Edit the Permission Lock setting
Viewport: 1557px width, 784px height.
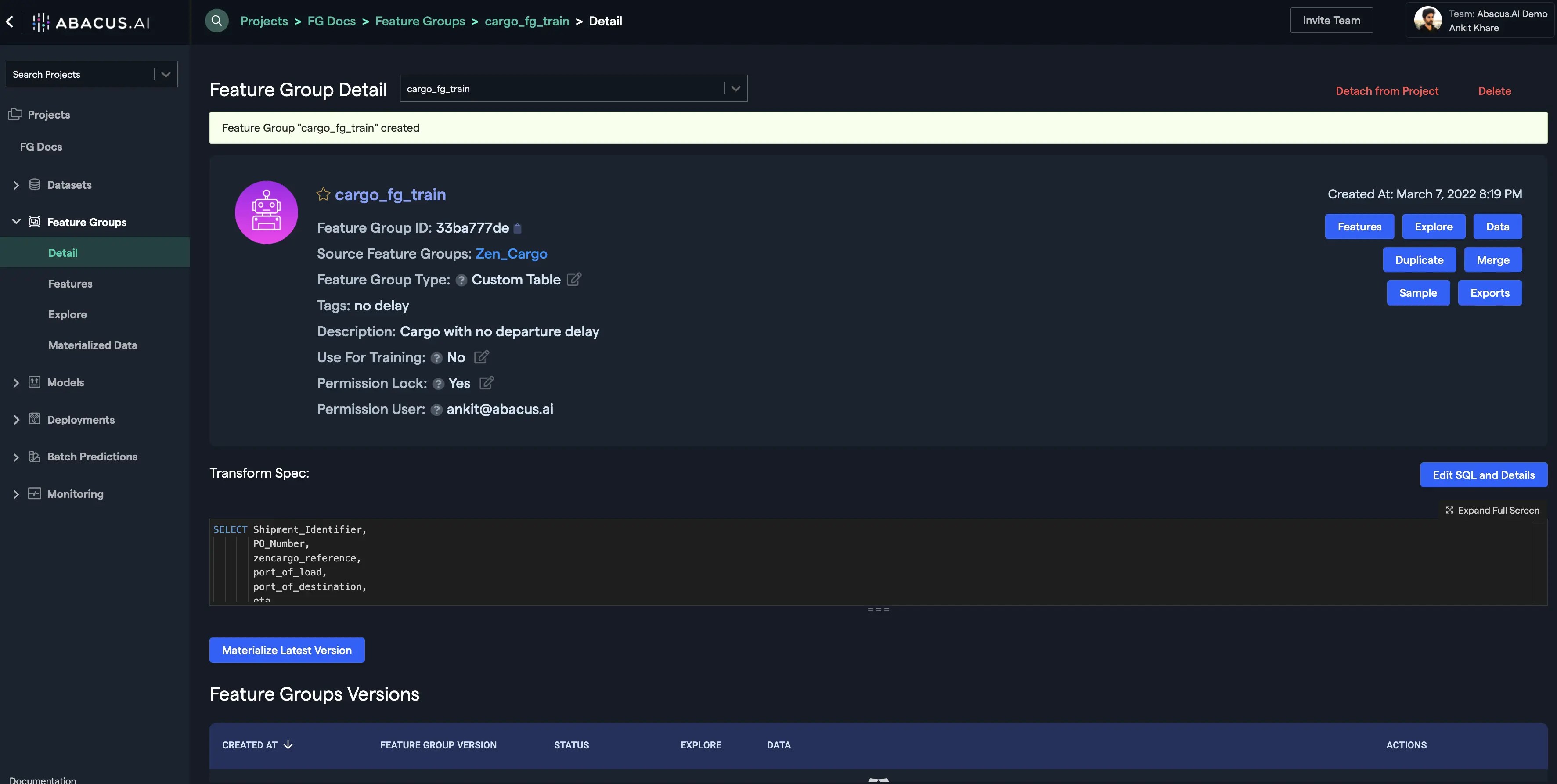tap(487, 383)
